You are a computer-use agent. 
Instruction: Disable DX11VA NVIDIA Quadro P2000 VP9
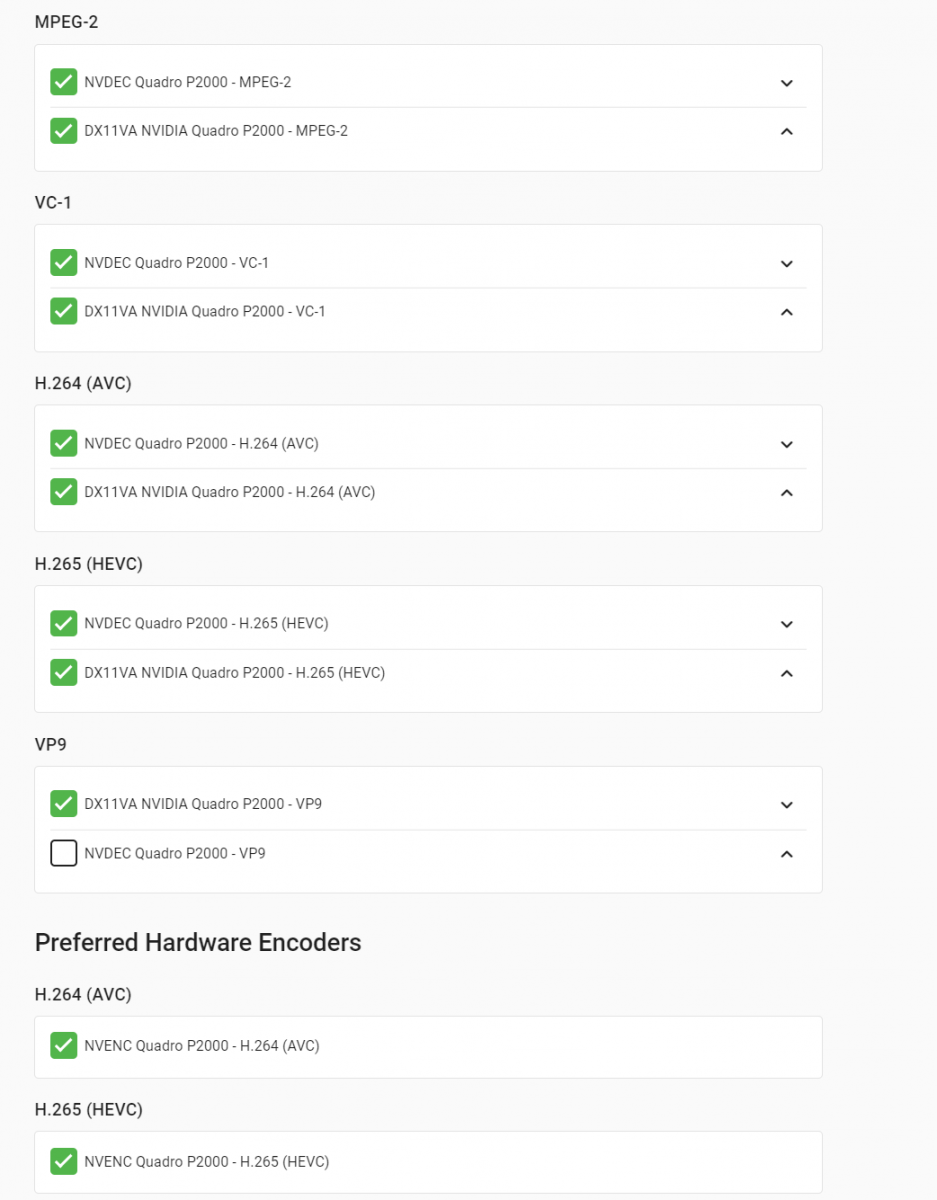click(64, 804)
